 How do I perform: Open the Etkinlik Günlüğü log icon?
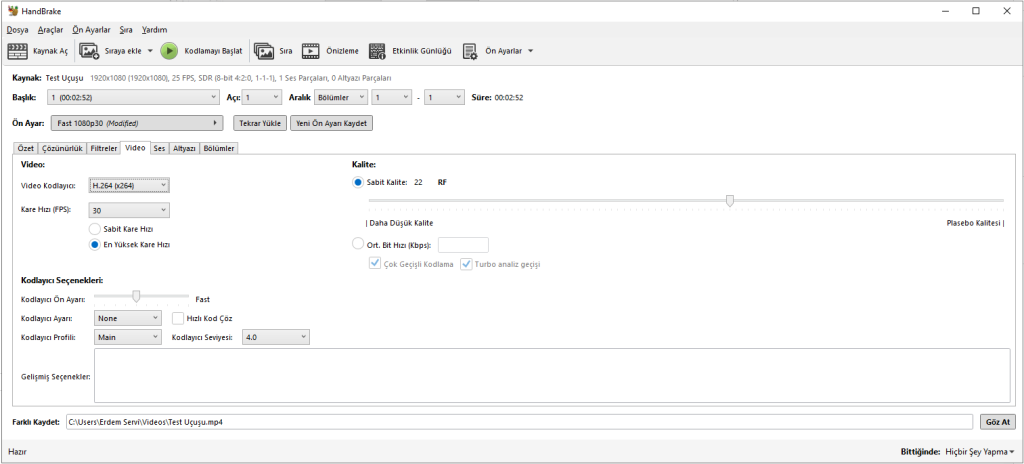(x=377, y=51)
